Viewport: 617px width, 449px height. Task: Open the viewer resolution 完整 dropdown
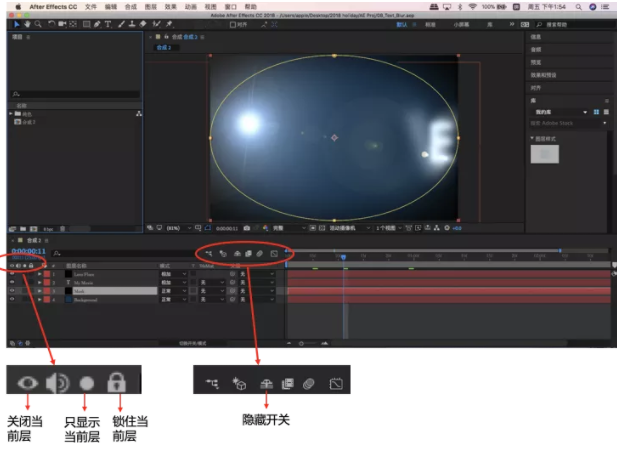[289, 228]
